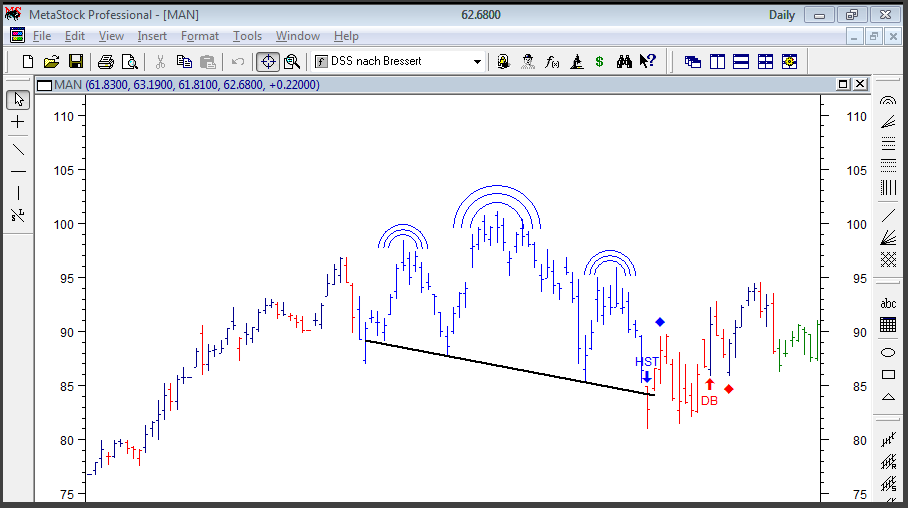Select the triangle drawing tool
This screenshot has height=508, width=908.
tap(888, 397)
